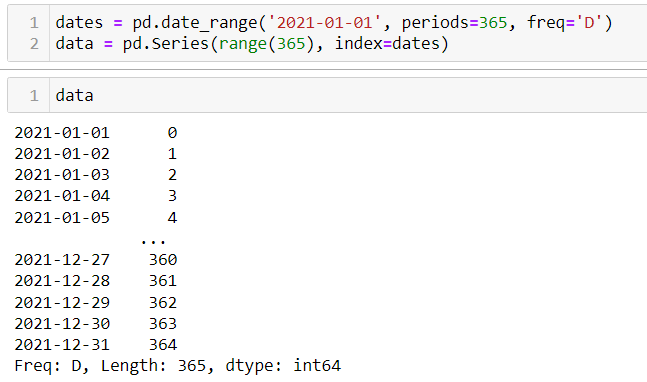
Task: Click the value 360 in the output
Action: point(163,260)
